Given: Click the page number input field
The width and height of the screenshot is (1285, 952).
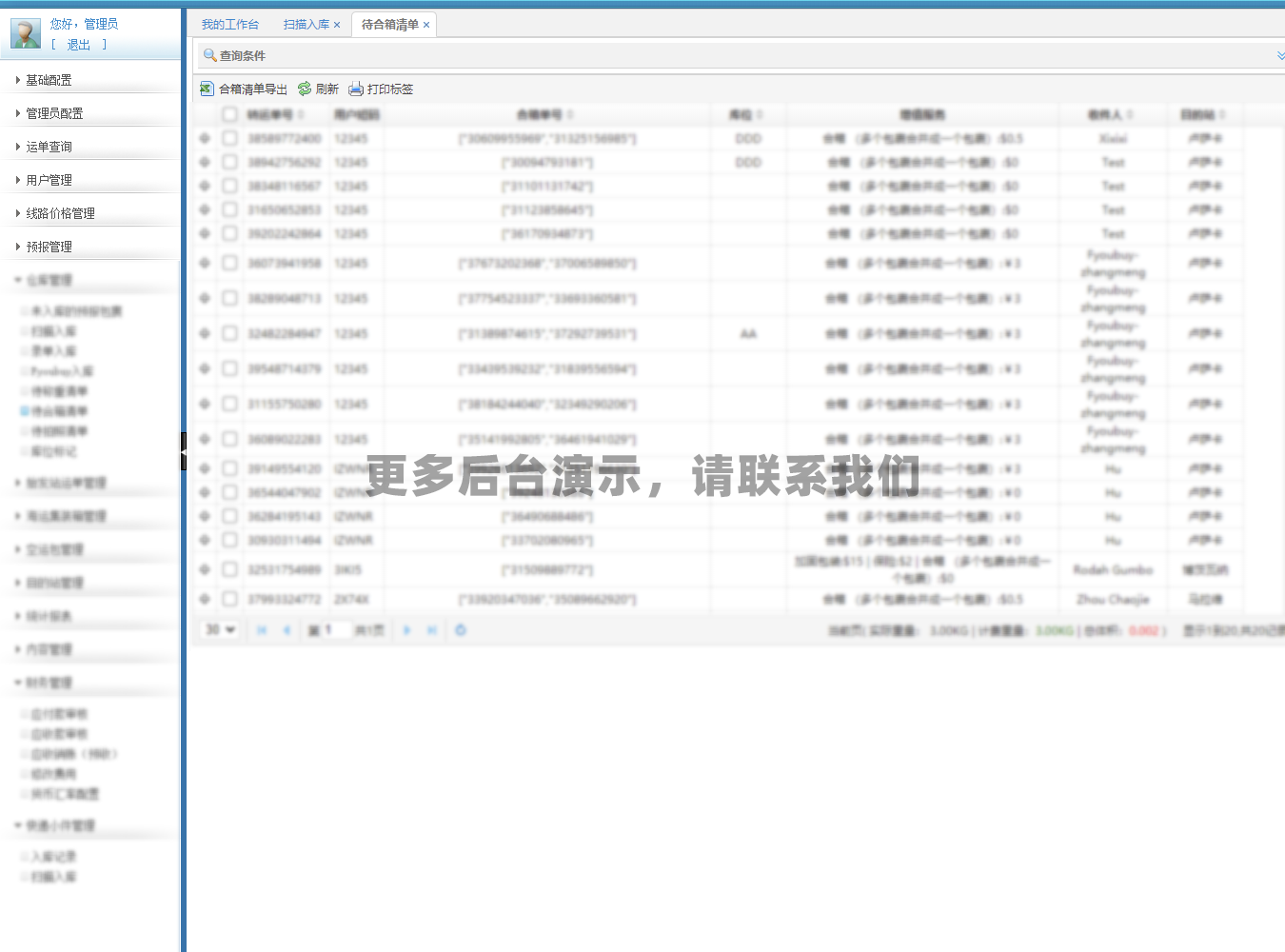Looking at the screenshot, I should (337, 630).
